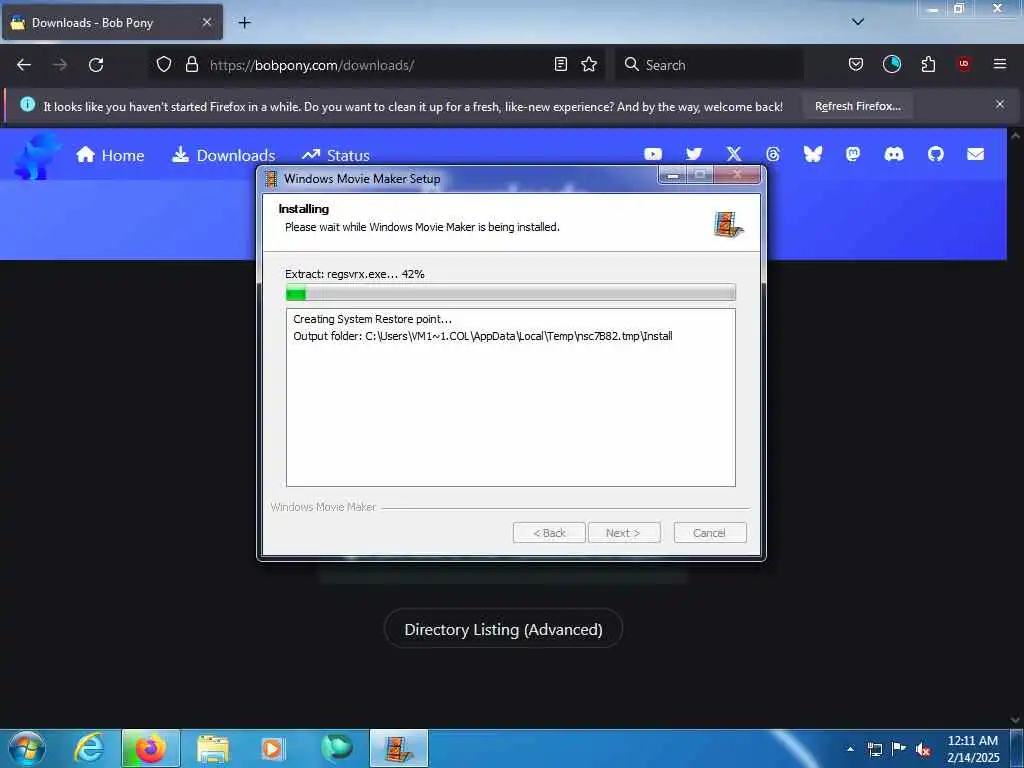Viewport: 1024px width, 768px height.
Task: Click the Output folder log line
Action: (483, 336)
